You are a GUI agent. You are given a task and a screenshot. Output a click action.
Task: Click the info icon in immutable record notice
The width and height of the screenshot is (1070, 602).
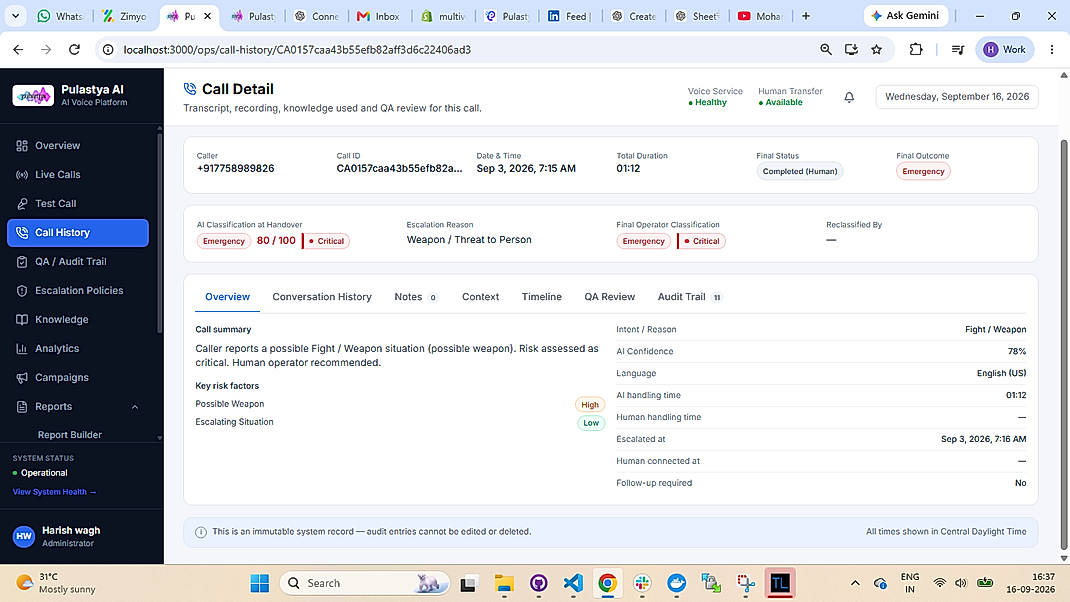pos(201,532)
